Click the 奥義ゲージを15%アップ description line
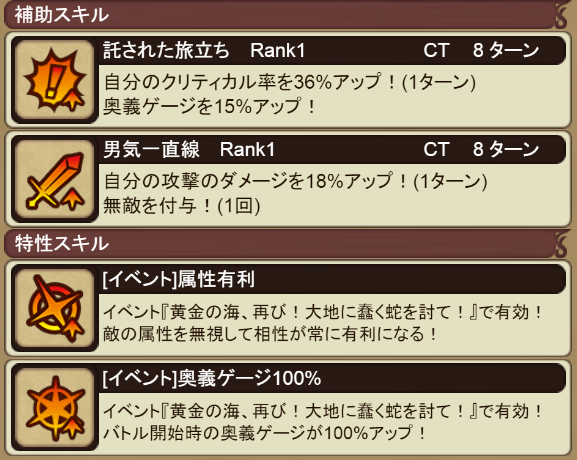The height and width of the screenshot is (460, 577). 209,106
